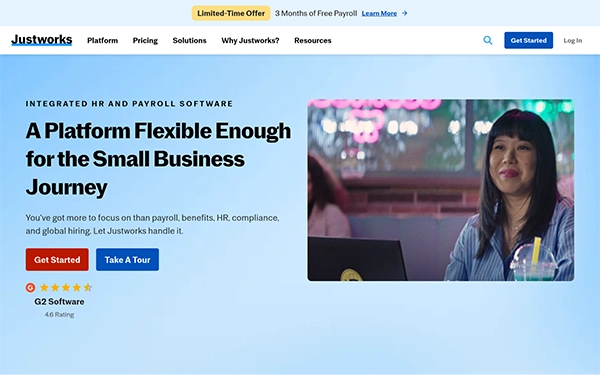Image resolution: width=600 pixels, height=375 pixels.
Task: Follow the Learn More offer link
Action: [x=379, y=13]
